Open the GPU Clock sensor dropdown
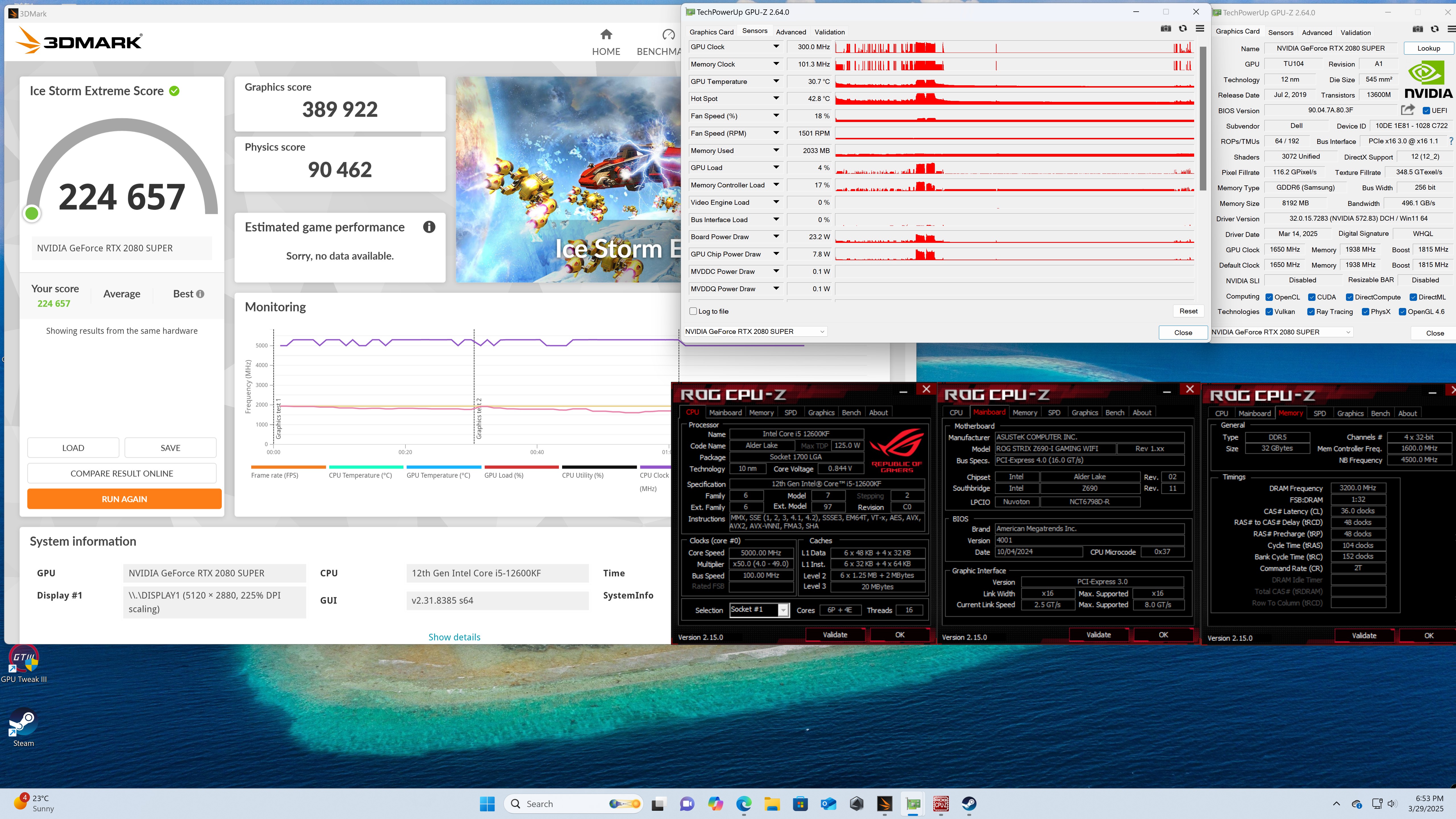Viewport: 1456px width, 819px height. pyautogui.click(x=776, y=47)
